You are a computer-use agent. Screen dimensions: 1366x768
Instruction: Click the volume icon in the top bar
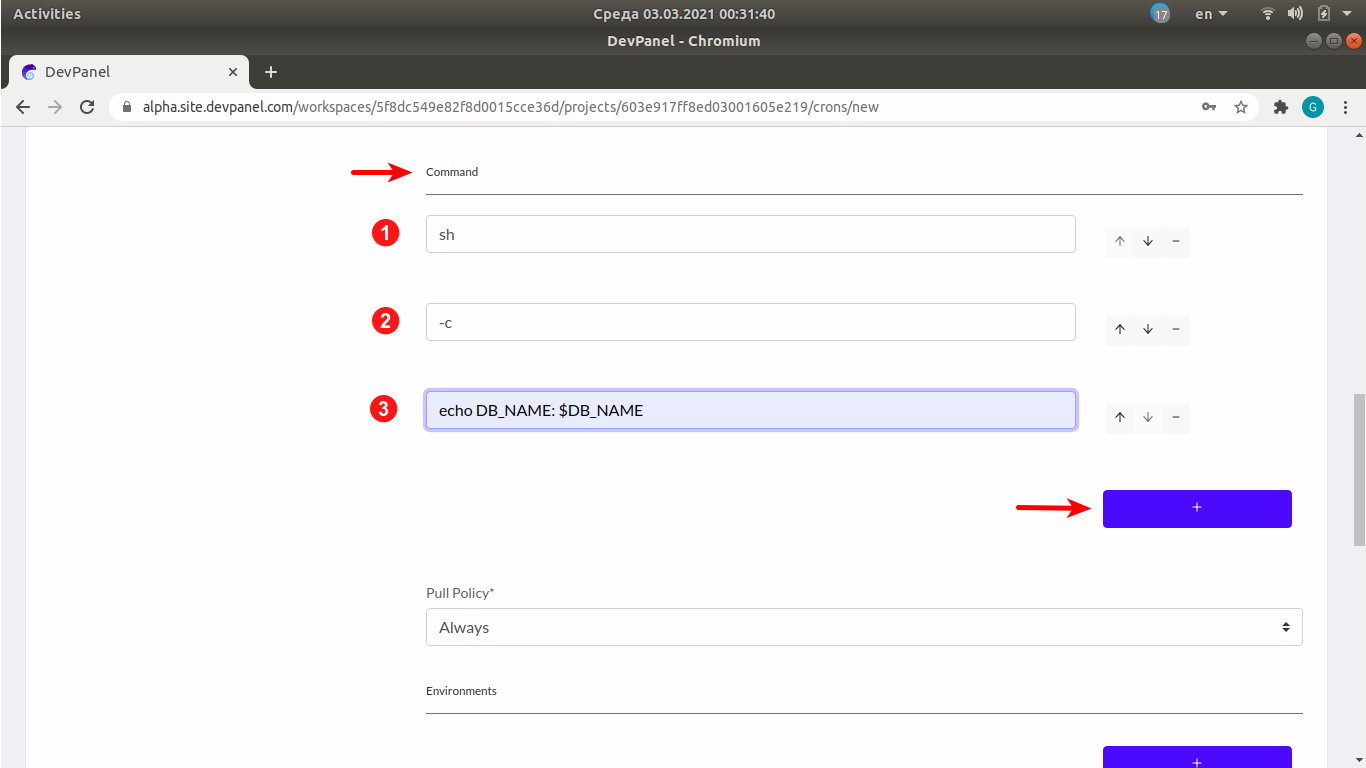coord(1294,13)
